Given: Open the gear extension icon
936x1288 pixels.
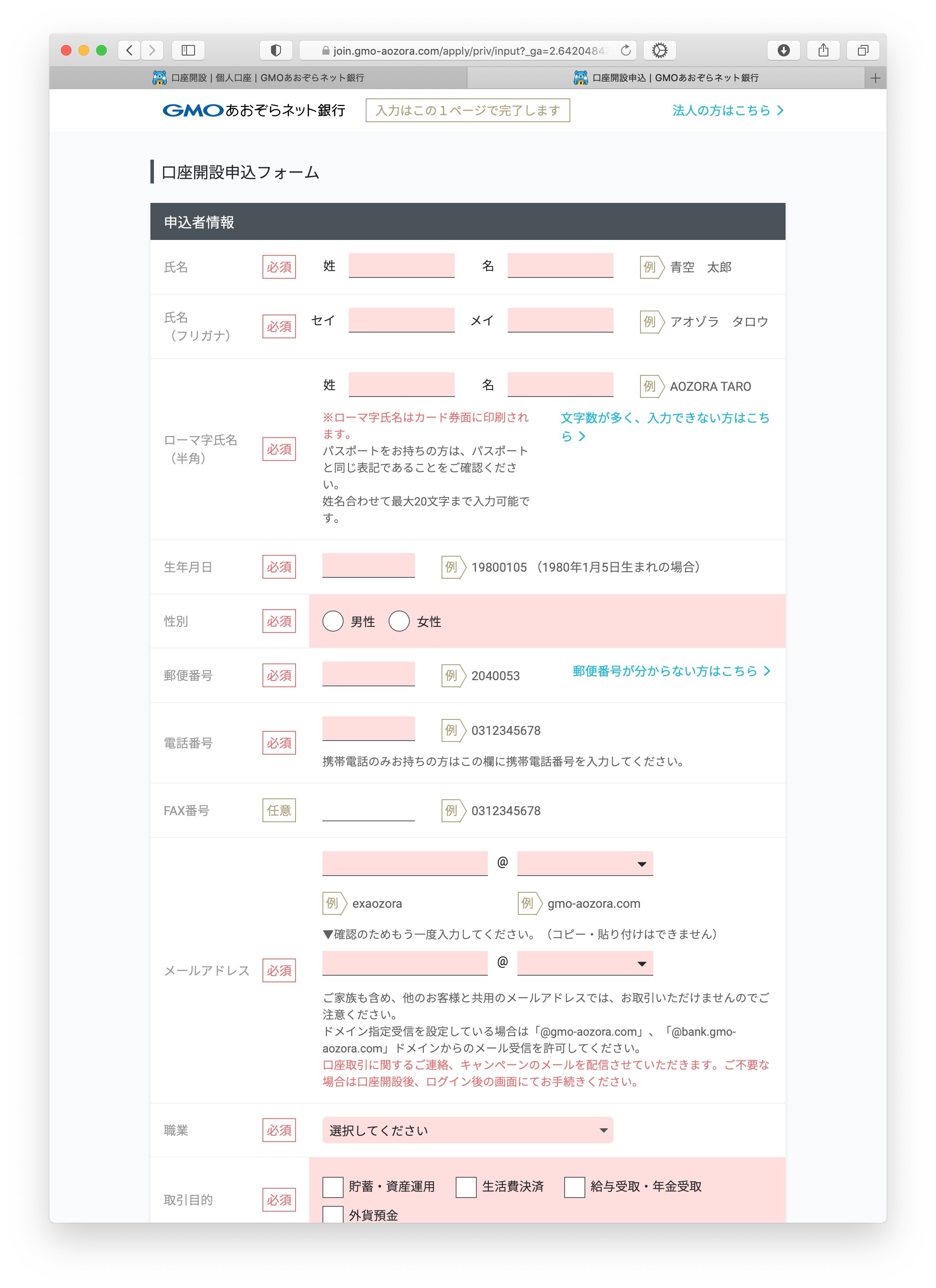Looking at the screenshot, I should 659,50.
